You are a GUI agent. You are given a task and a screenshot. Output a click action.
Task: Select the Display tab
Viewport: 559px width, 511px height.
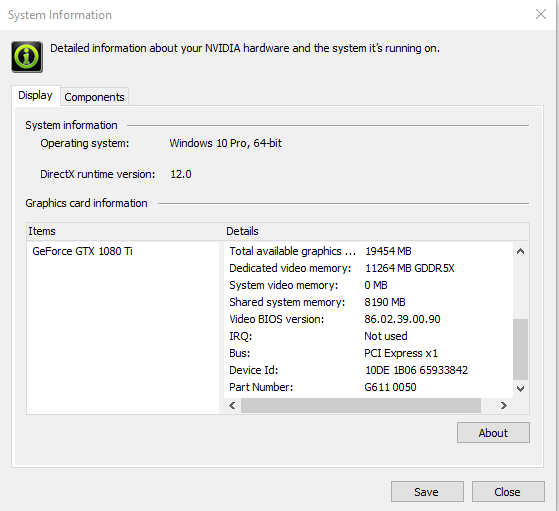pyautogui.click(x=35, y=95)
